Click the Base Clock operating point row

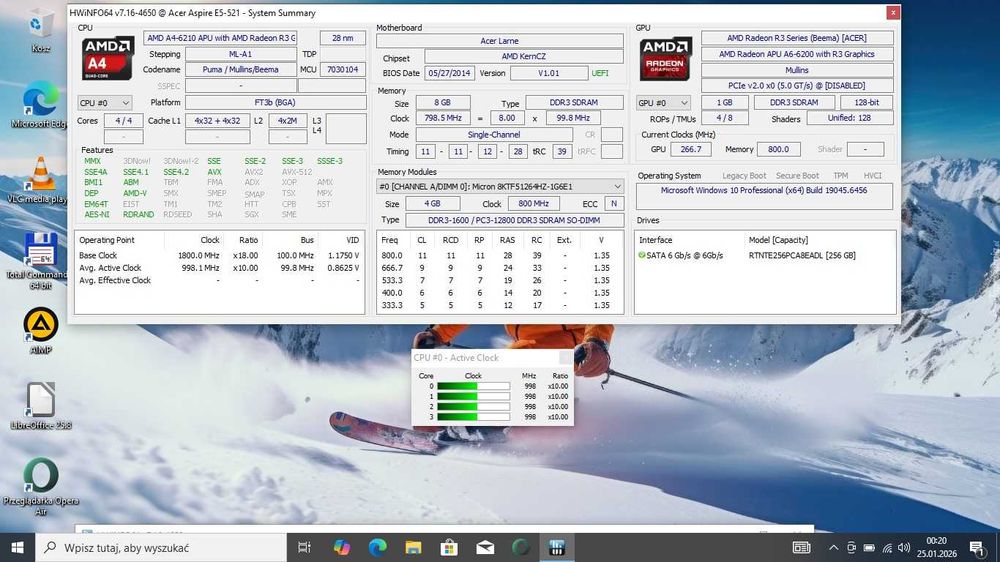click(x=219, y=255)
